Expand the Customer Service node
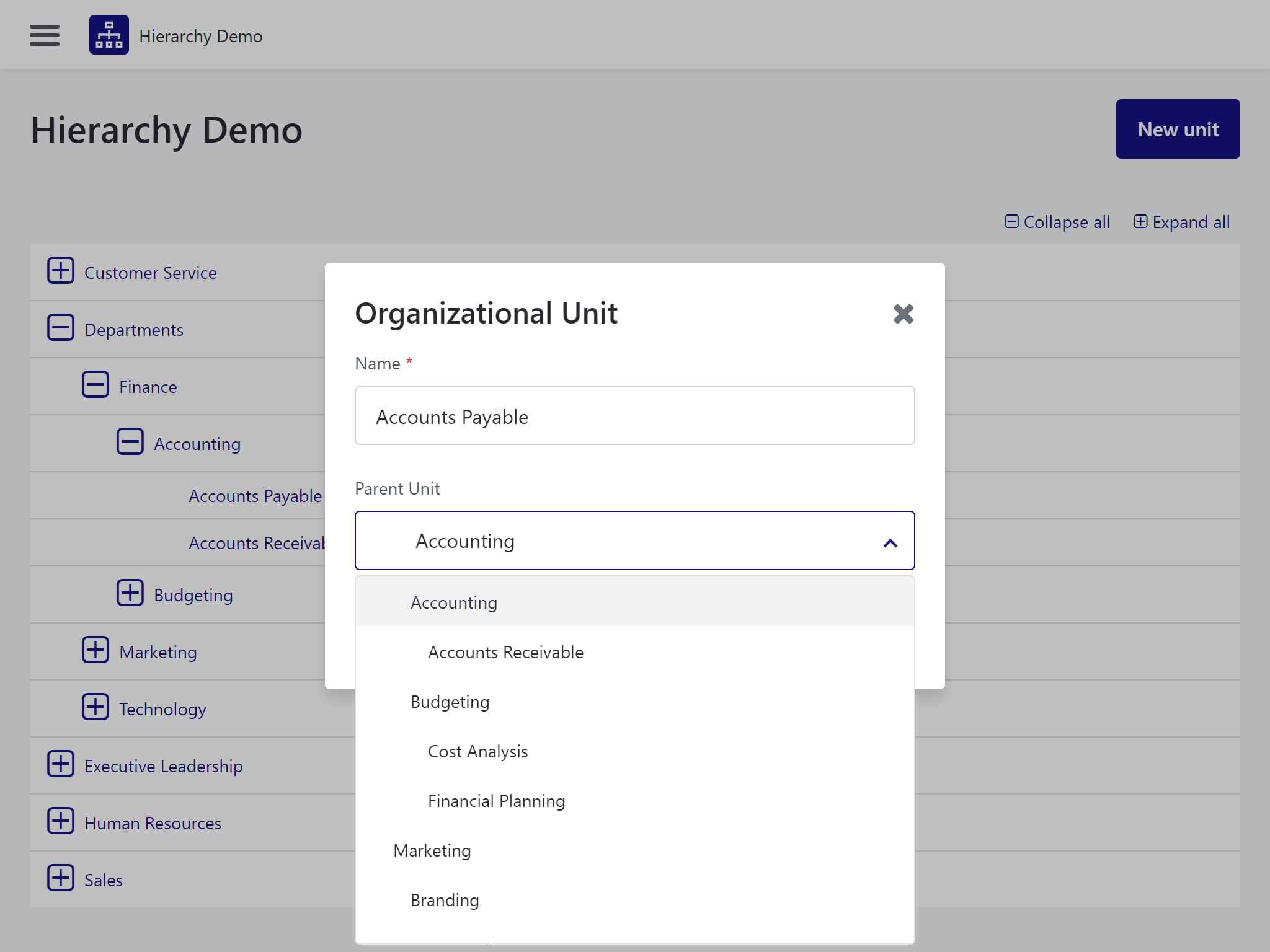 [x=61, y=271]
